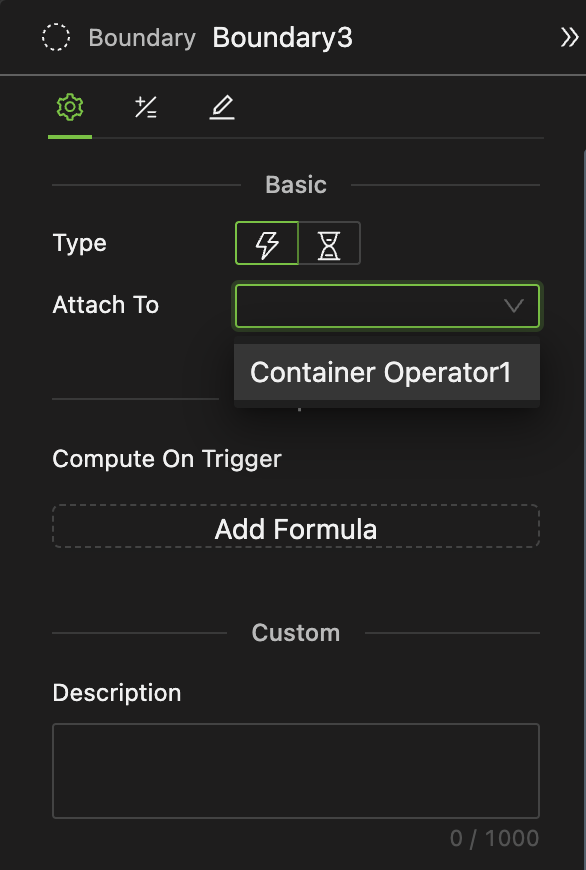Focus the Description text area
The height and width of the screenshot is (870, 586).
296,771
